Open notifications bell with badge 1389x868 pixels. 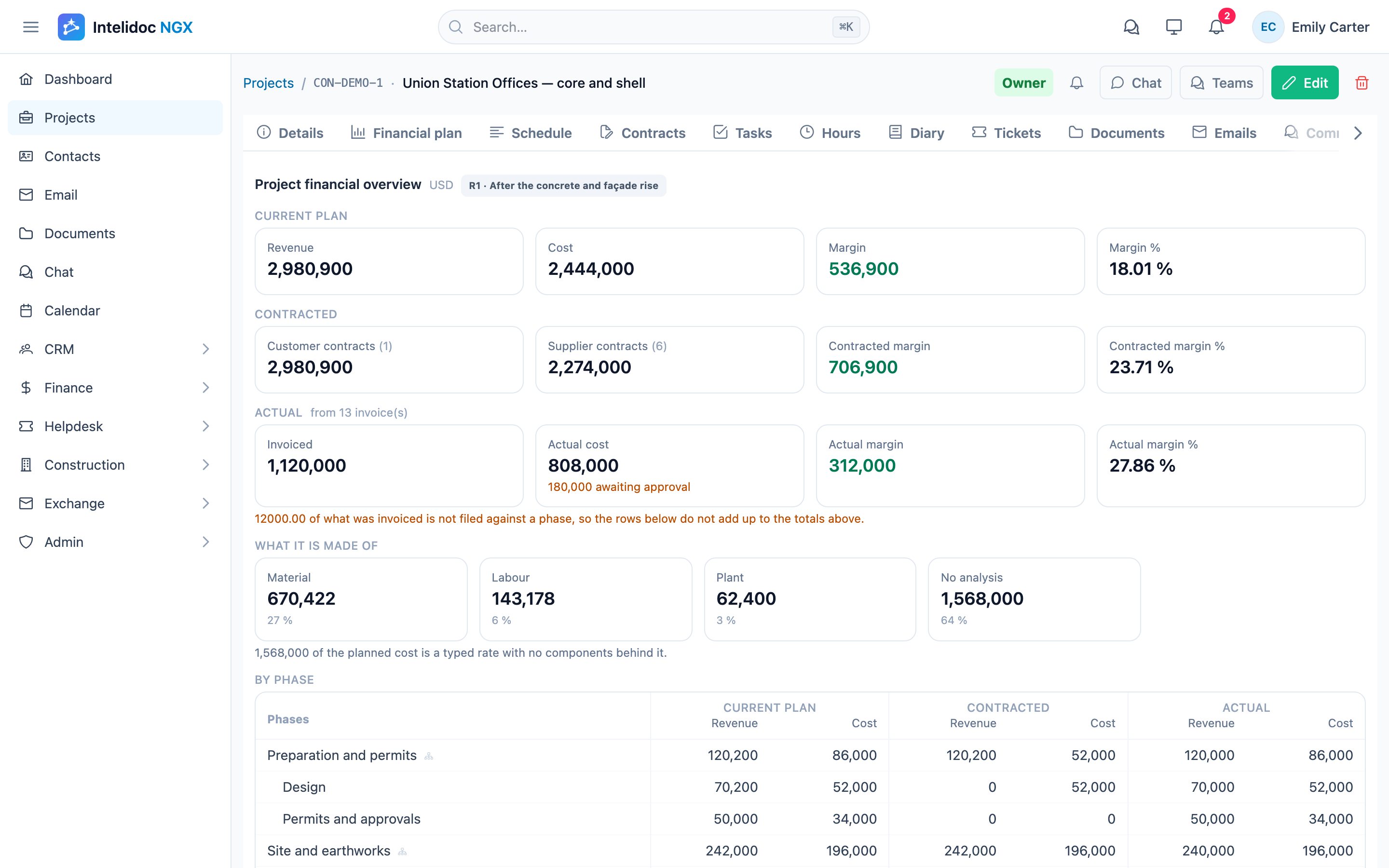[x=1216, y=27]
